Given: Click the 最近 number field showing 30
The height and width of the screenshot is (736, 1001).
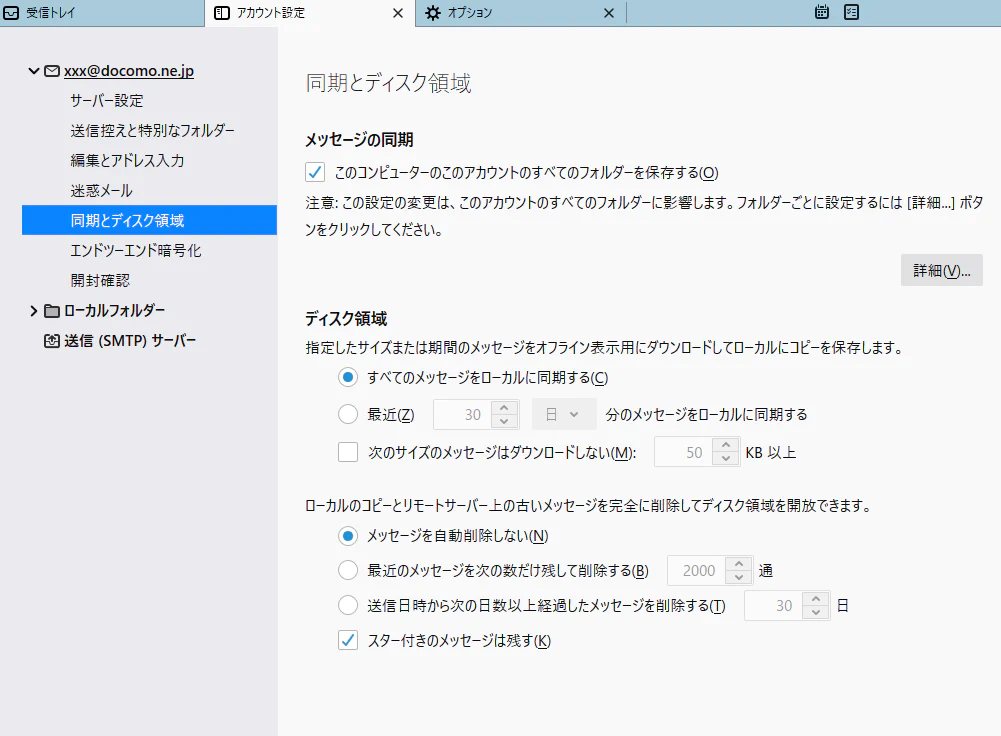Looking at the screenshot, I should (x=463, y=414).
